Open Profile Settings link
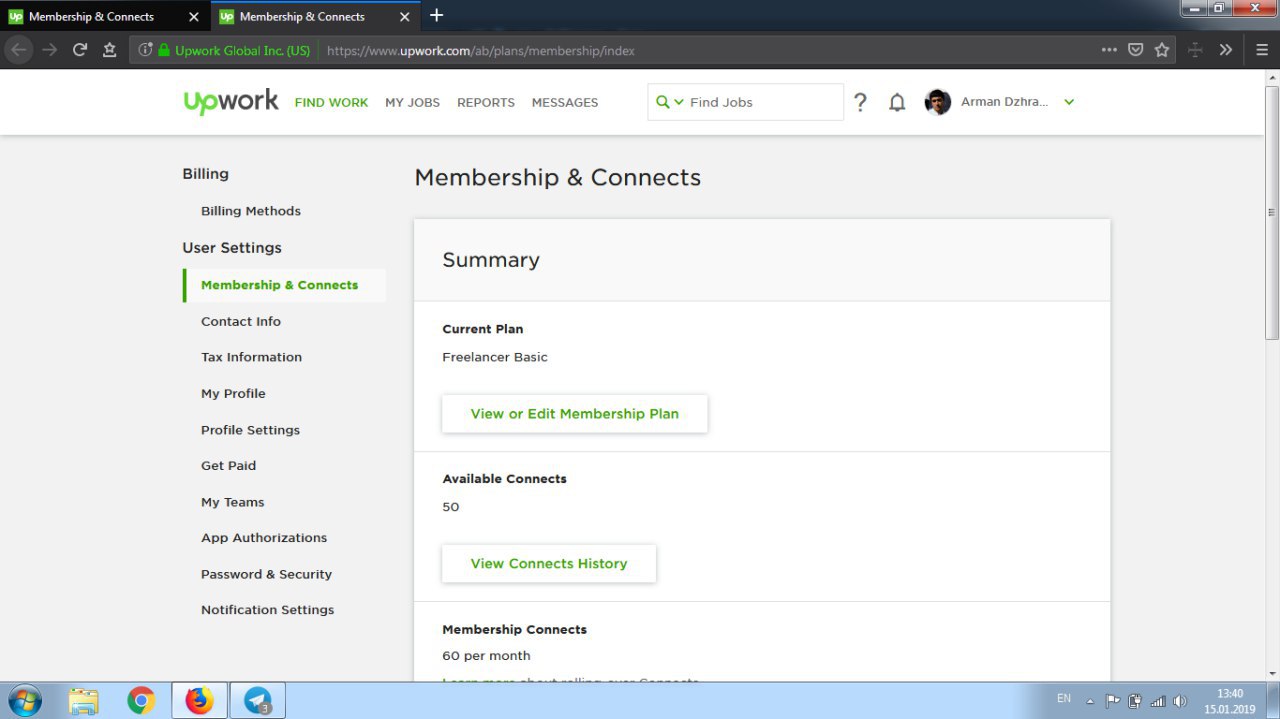1280x719 pixels. click(x=250, y=430)
